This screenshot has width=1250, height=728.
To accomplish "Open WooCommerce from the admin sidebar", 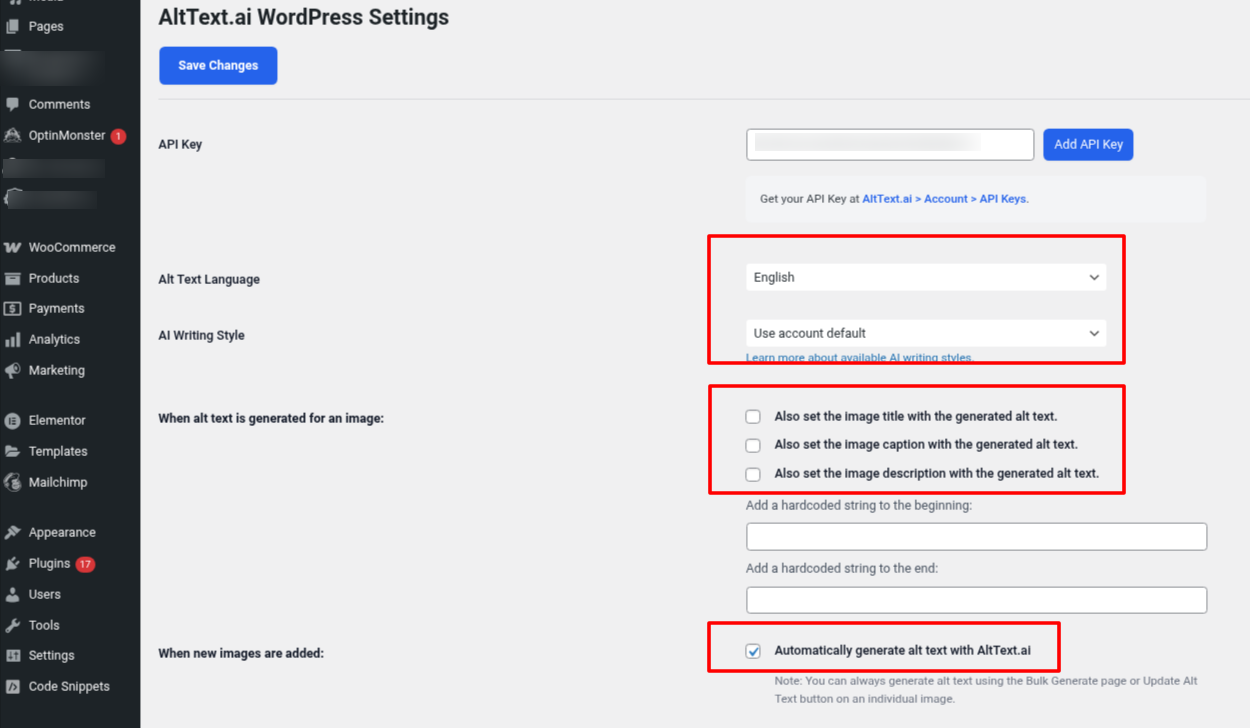I will pos(62,247).
